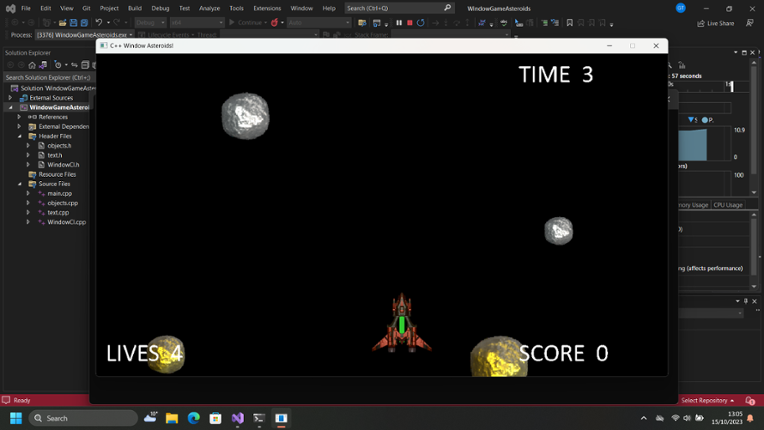Viewport: 764px width, 430px height.
Task: Open file with the folder icon
Action: click(x=62, y=22)
